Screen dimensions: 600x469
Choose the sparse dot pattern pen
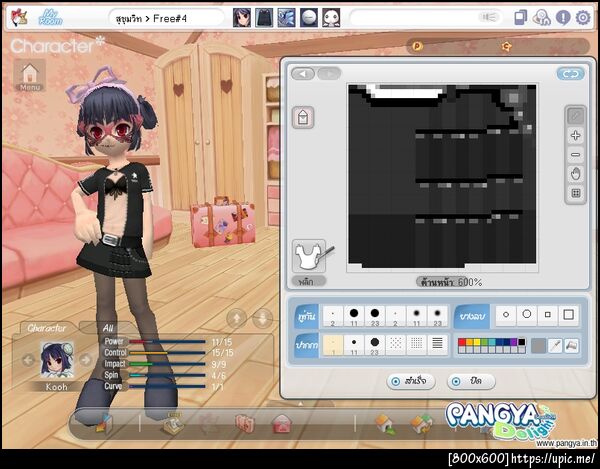pos(396,345)
